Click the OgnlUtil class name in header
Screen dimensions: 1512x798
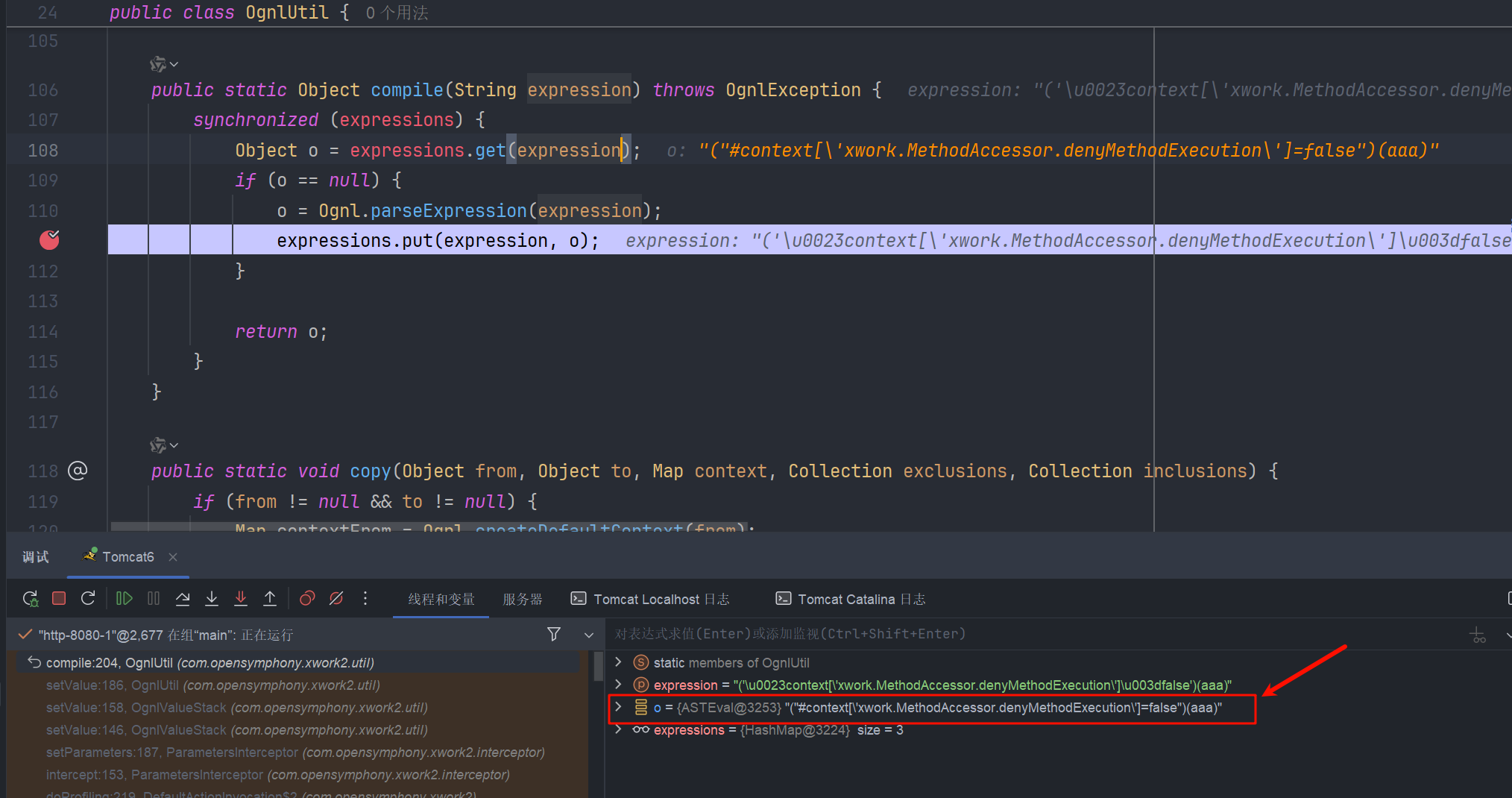tap(287, 13)
